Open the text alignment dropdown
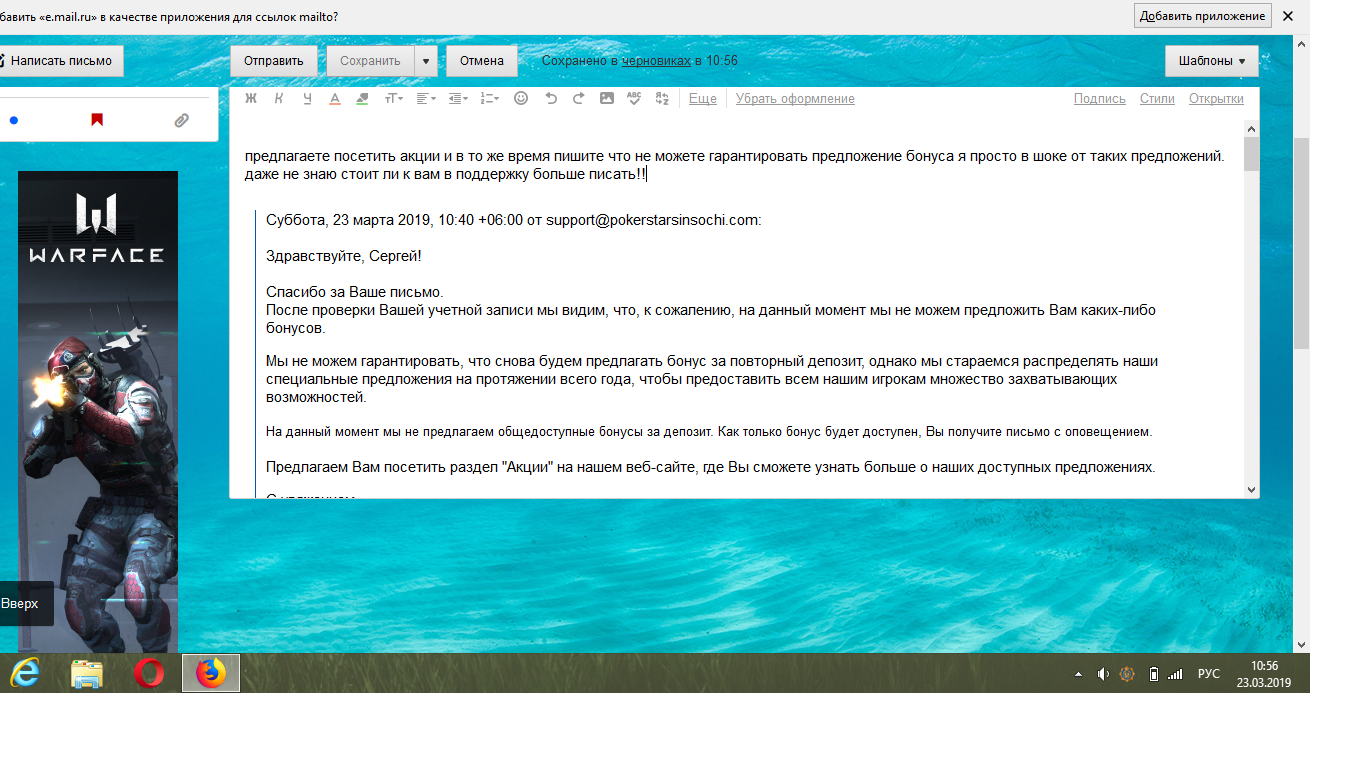The width and height of the screenshot is (1366, 768). click(x=426, y=99)
